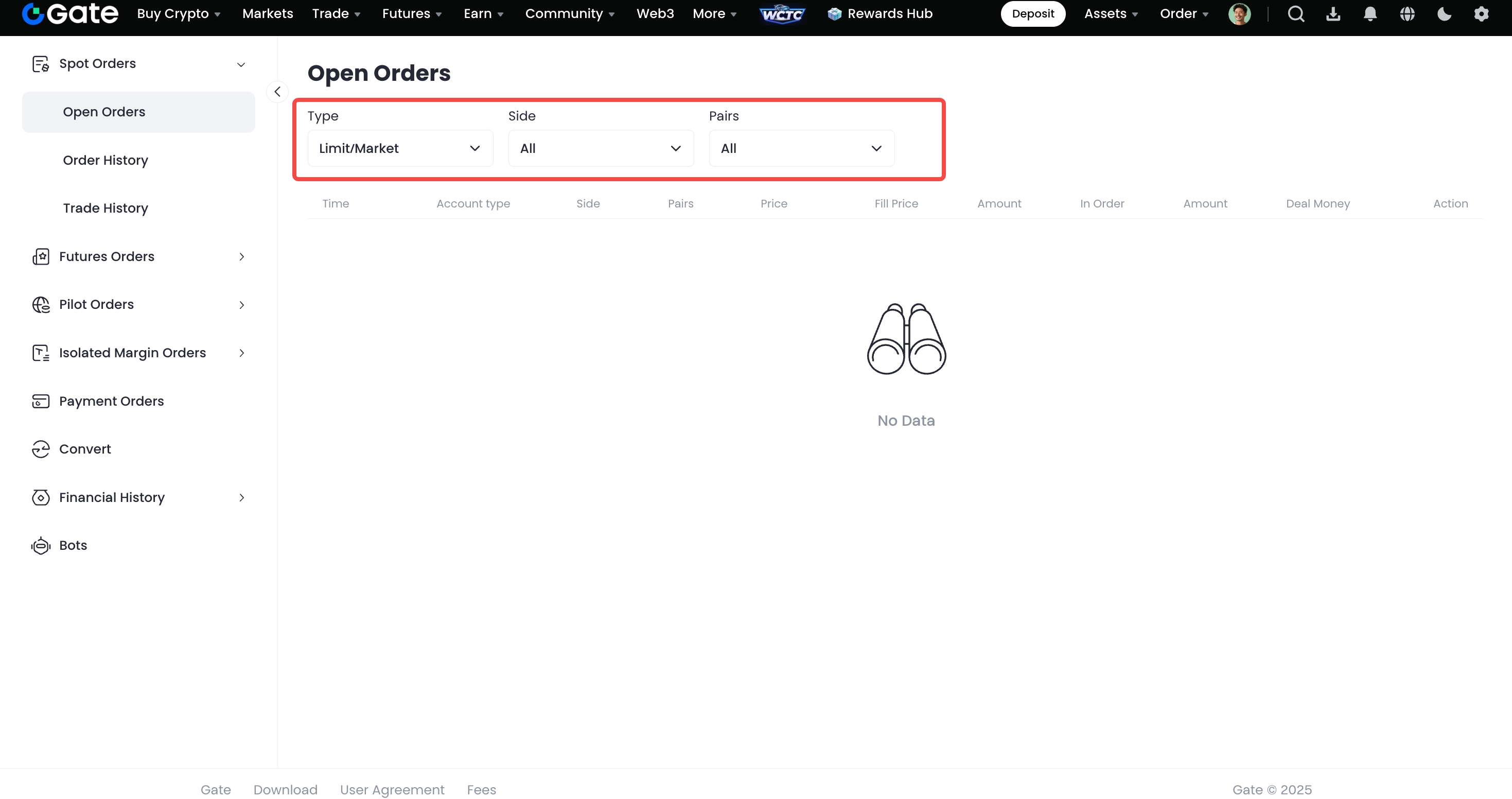
Task: Open the User Agreement footer link
Action: [392, 790]
